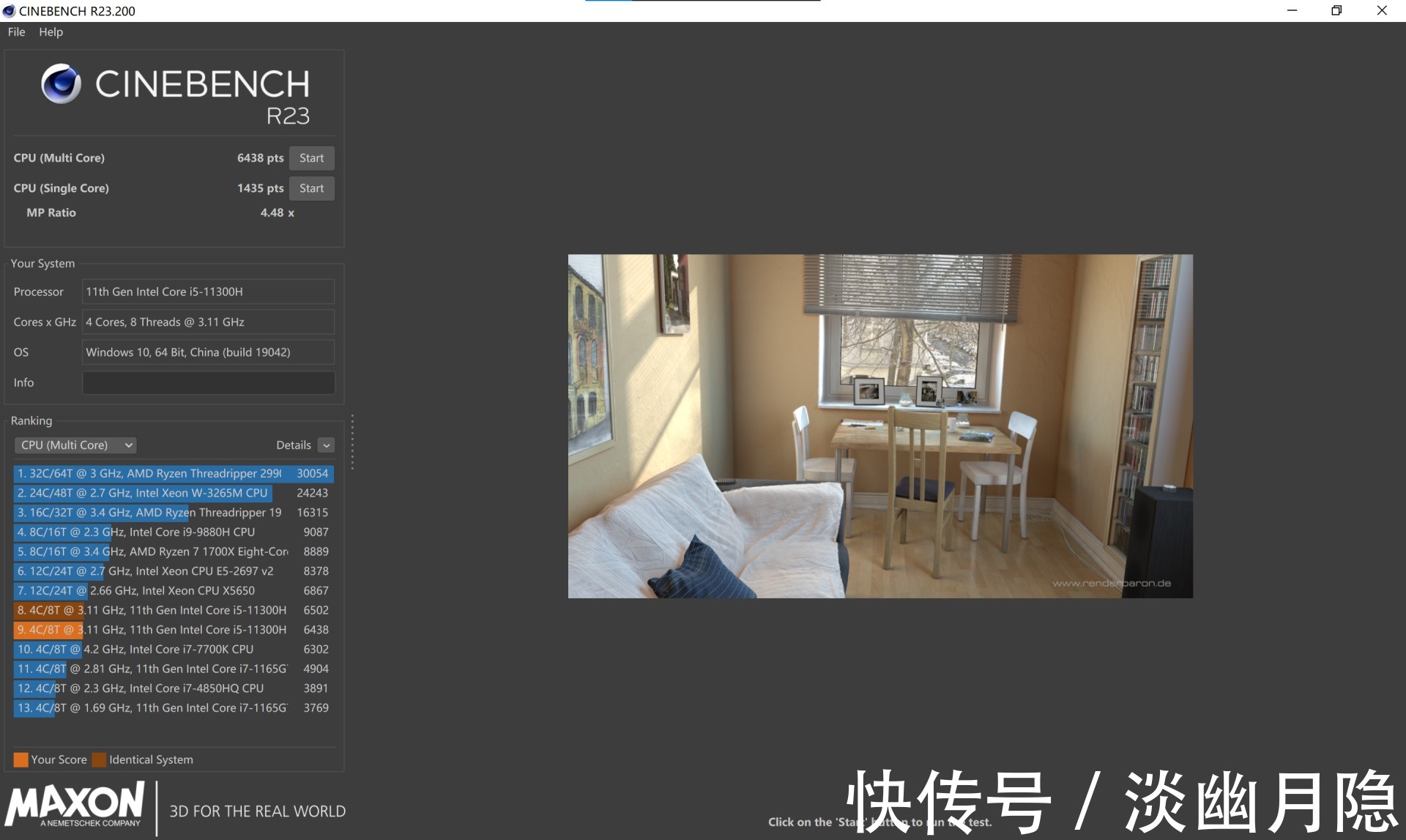This screenshot has height=840, width=1406.
Task: Select ranking row 3 Threadripper 16315
Action: tap(174, 513)
